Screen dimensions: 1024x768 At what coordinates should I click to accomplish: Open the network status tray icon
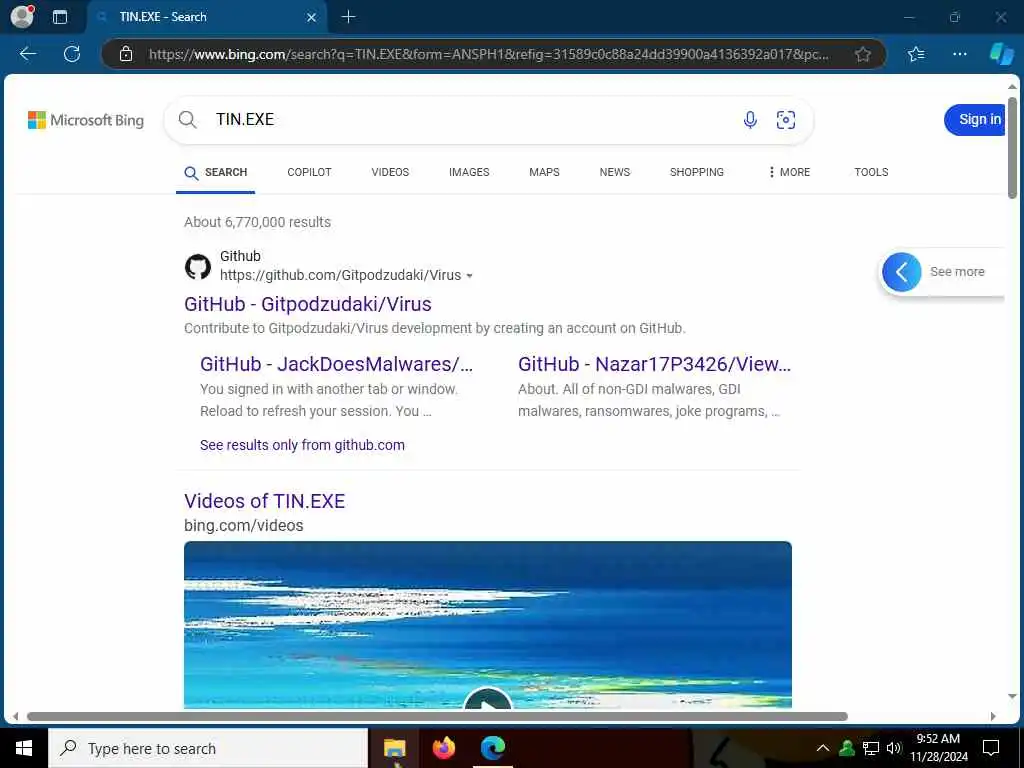[x=871, y=748]
